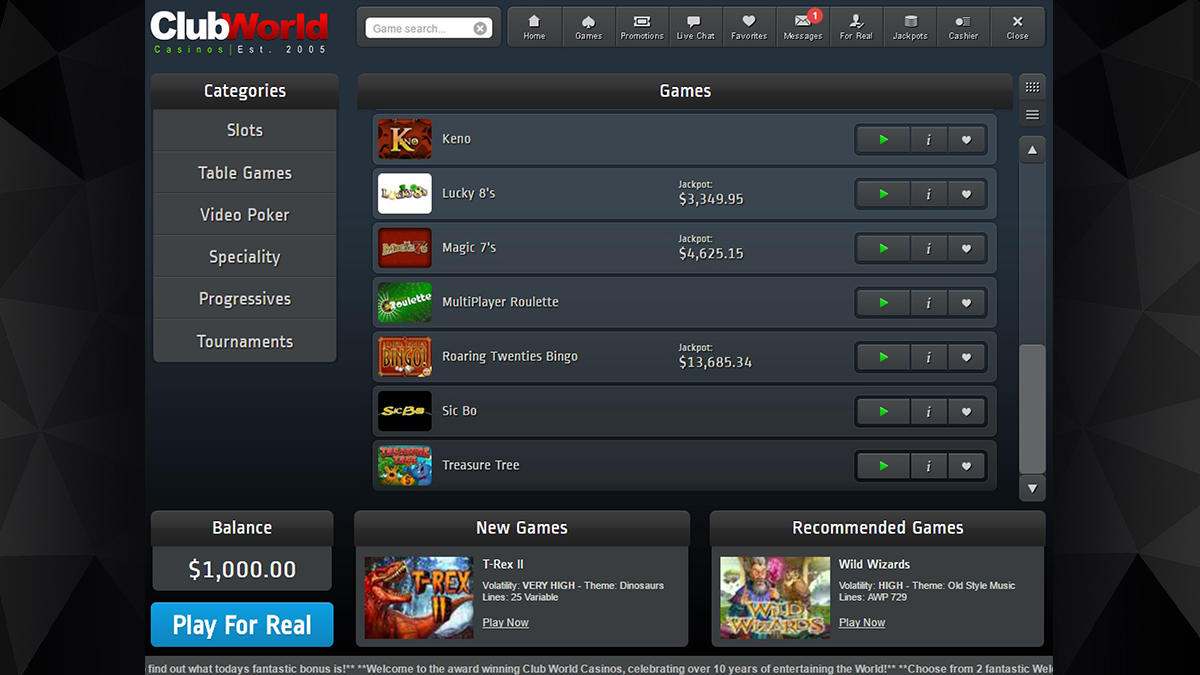Click the Keno game thumbnail
Viewport: 1200px width, 675px height.
pos(405,139)
